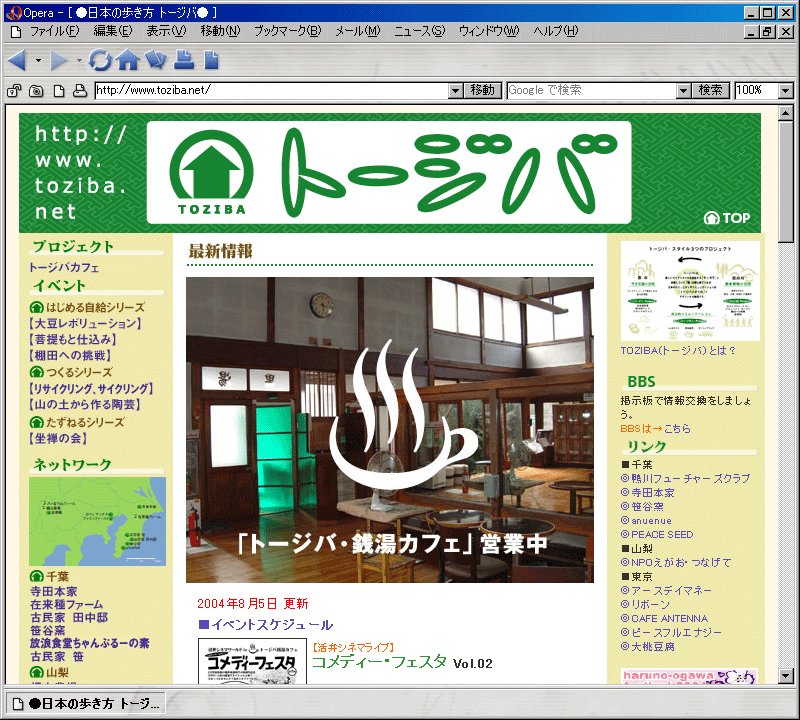Open the 【坐禅の会】 link
The width and height of the screenshot is (800, 720).
coord(58,438)
